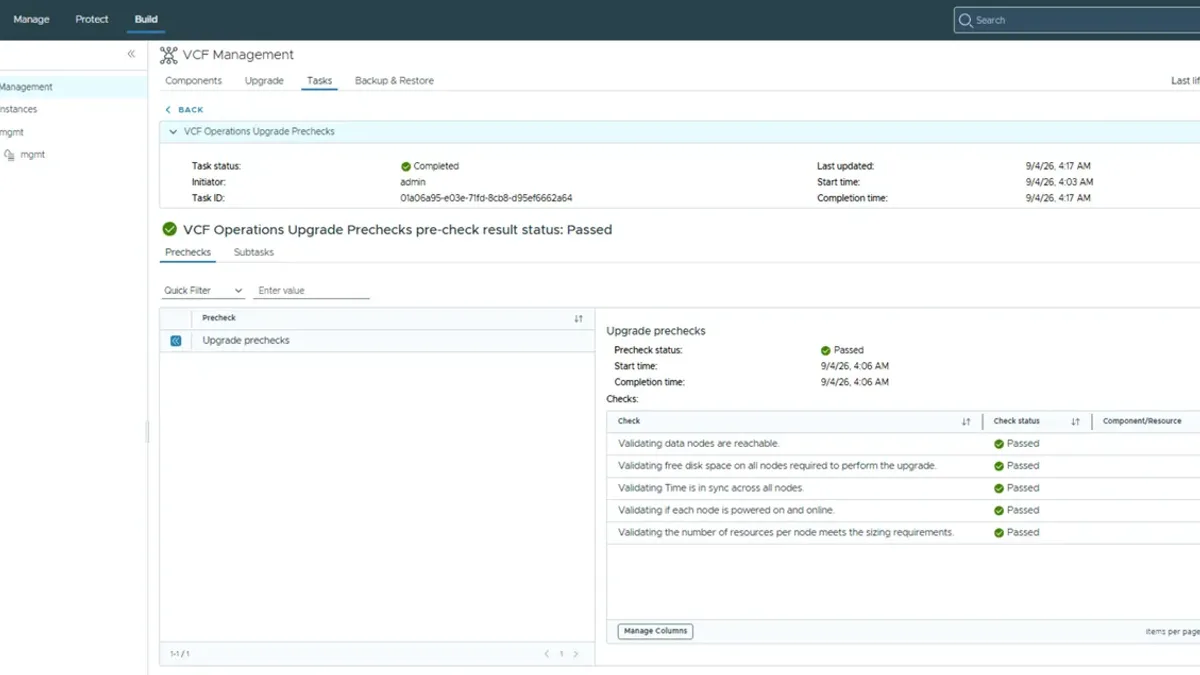Click 'Validating if each node is powered on' row
Image resolution: width=1200 pixels, height=675 pixels.
click(903, 510)
